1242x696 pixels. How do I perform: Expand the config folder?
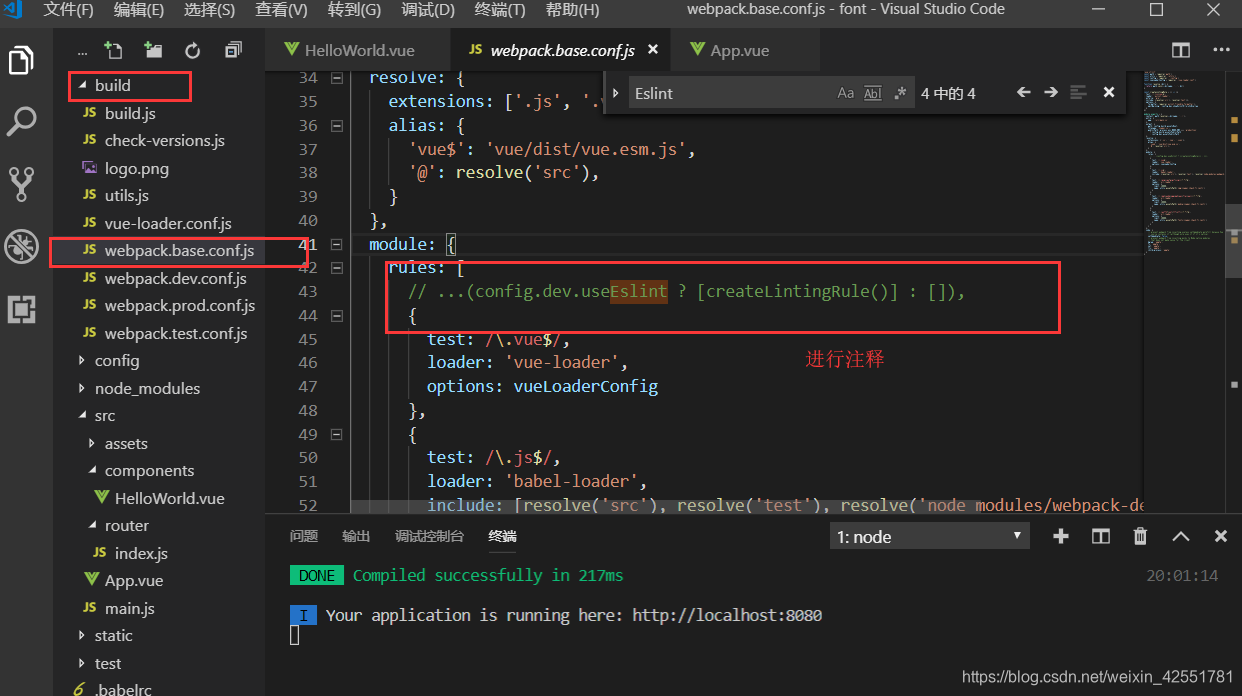pos(83,361)
